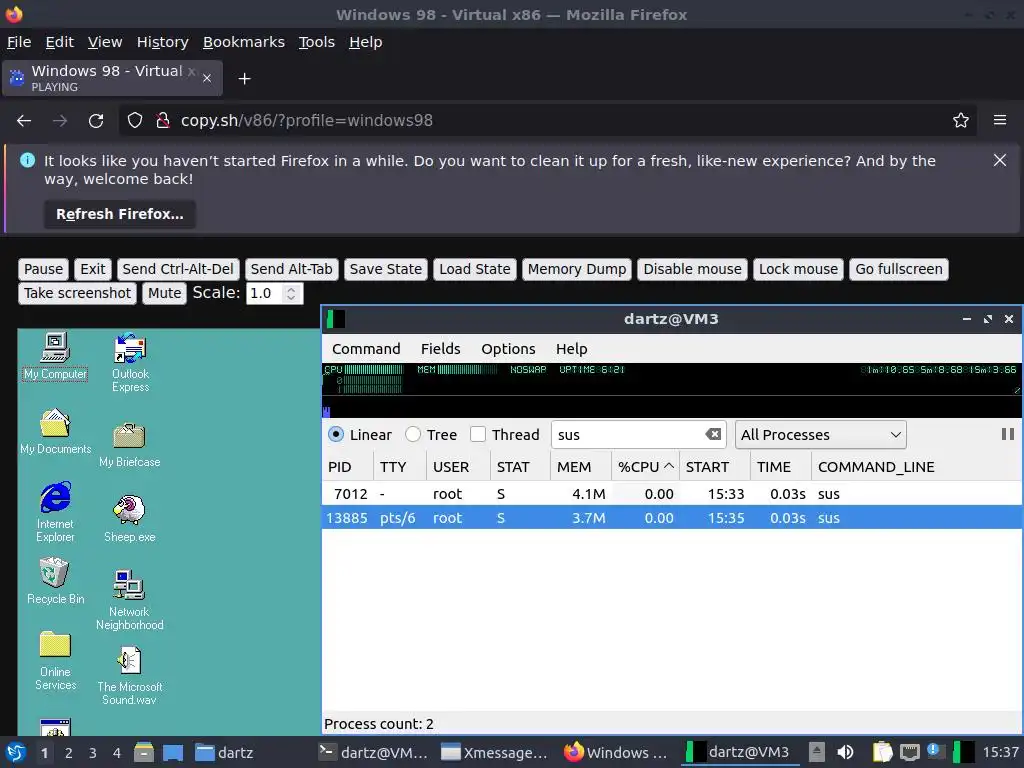
Task: Open clipboard manager tray icon
Action: tap(882, 752)
